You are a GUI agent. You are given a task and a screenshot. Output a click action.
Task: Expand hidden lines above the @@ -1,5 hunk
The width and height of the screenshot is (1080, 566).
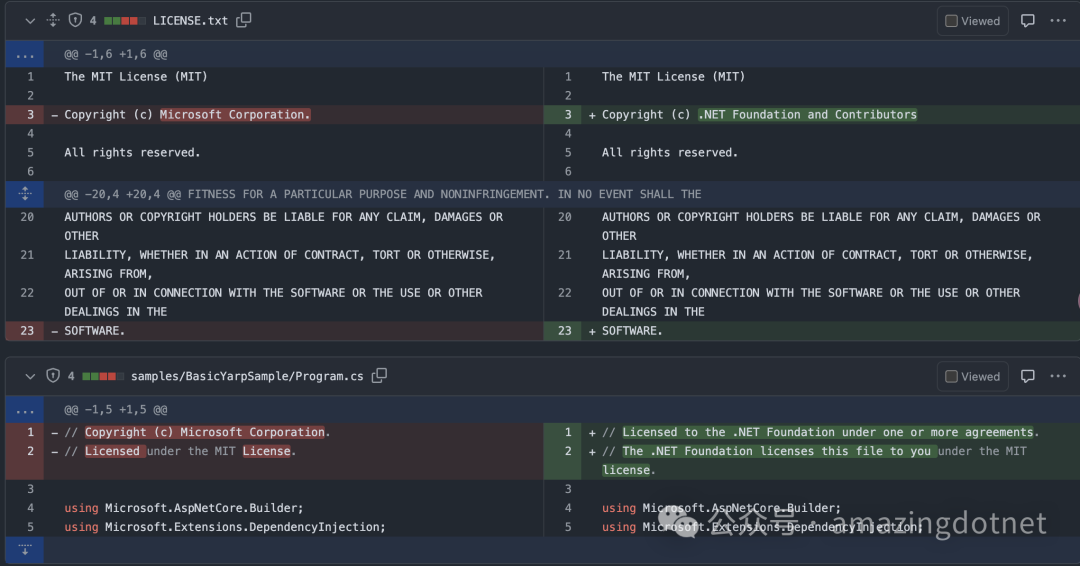pyautogui.click(x=25, y=410)
